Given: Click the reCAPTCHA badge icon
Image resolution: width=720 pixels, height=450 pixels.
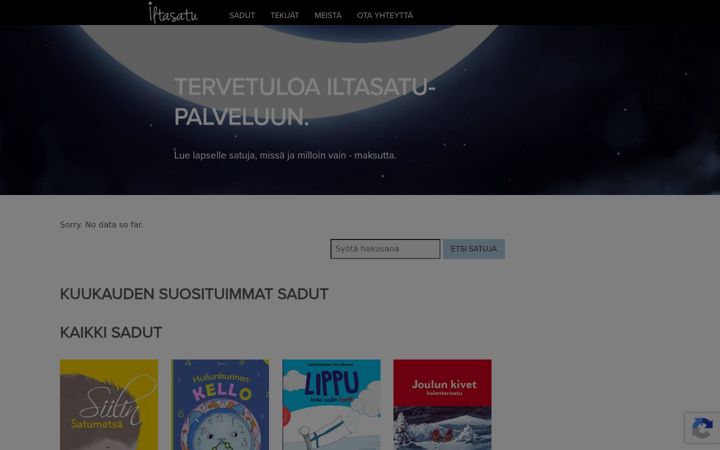Looking at the screenshot, I should (x=702, y=428).
